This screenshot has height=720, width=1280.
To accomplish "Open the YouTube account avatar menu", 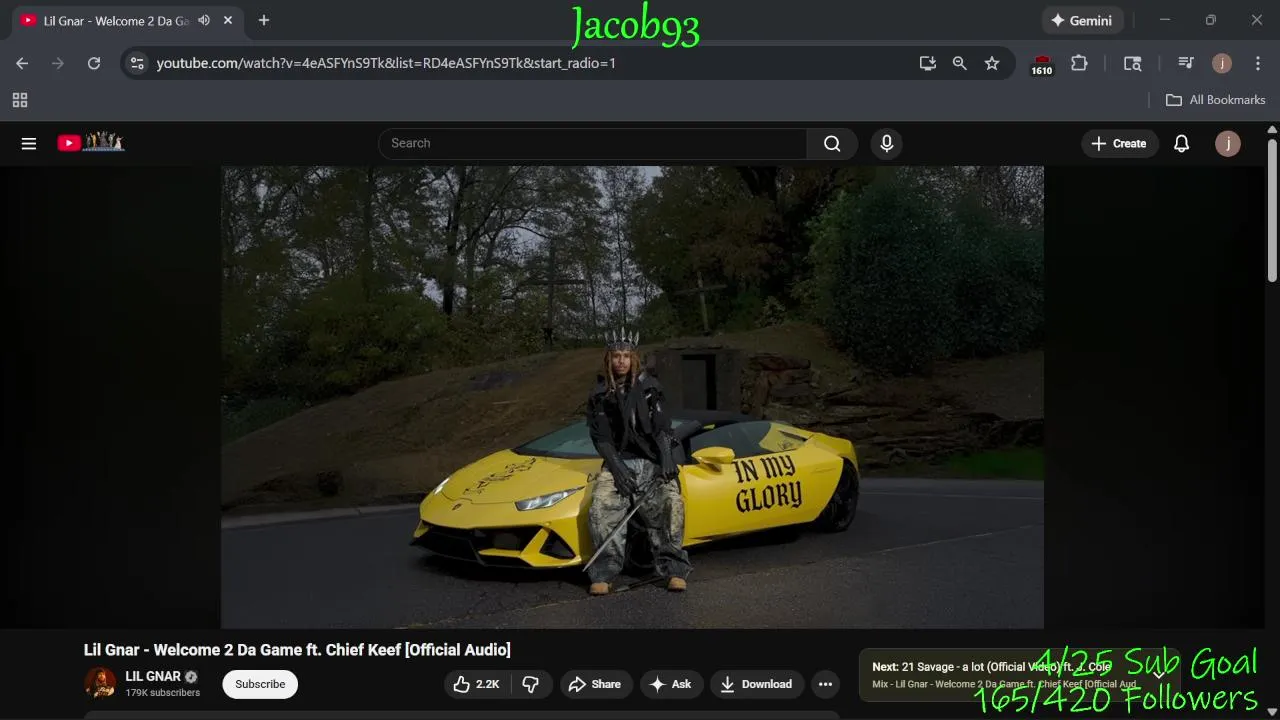I will (1228, 143).
